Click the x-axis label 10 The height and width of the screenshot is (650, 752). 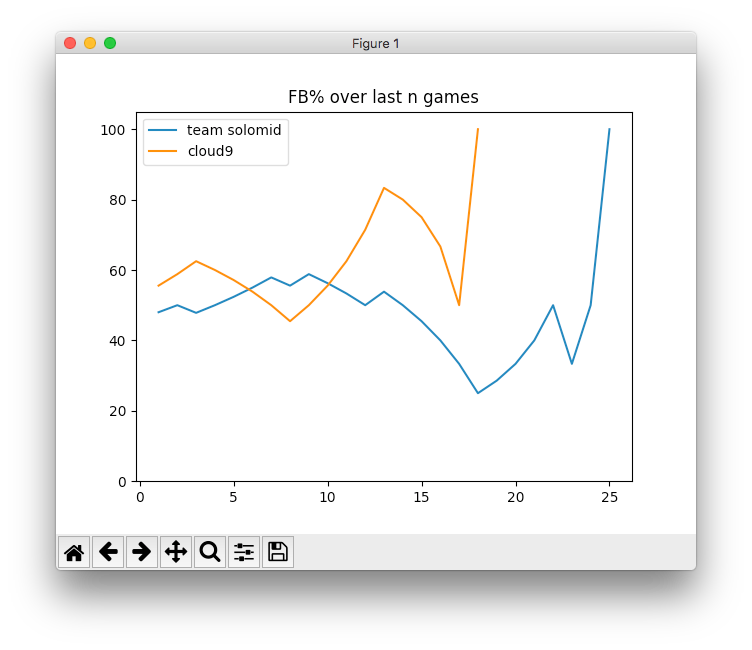[x=328, y=497]
